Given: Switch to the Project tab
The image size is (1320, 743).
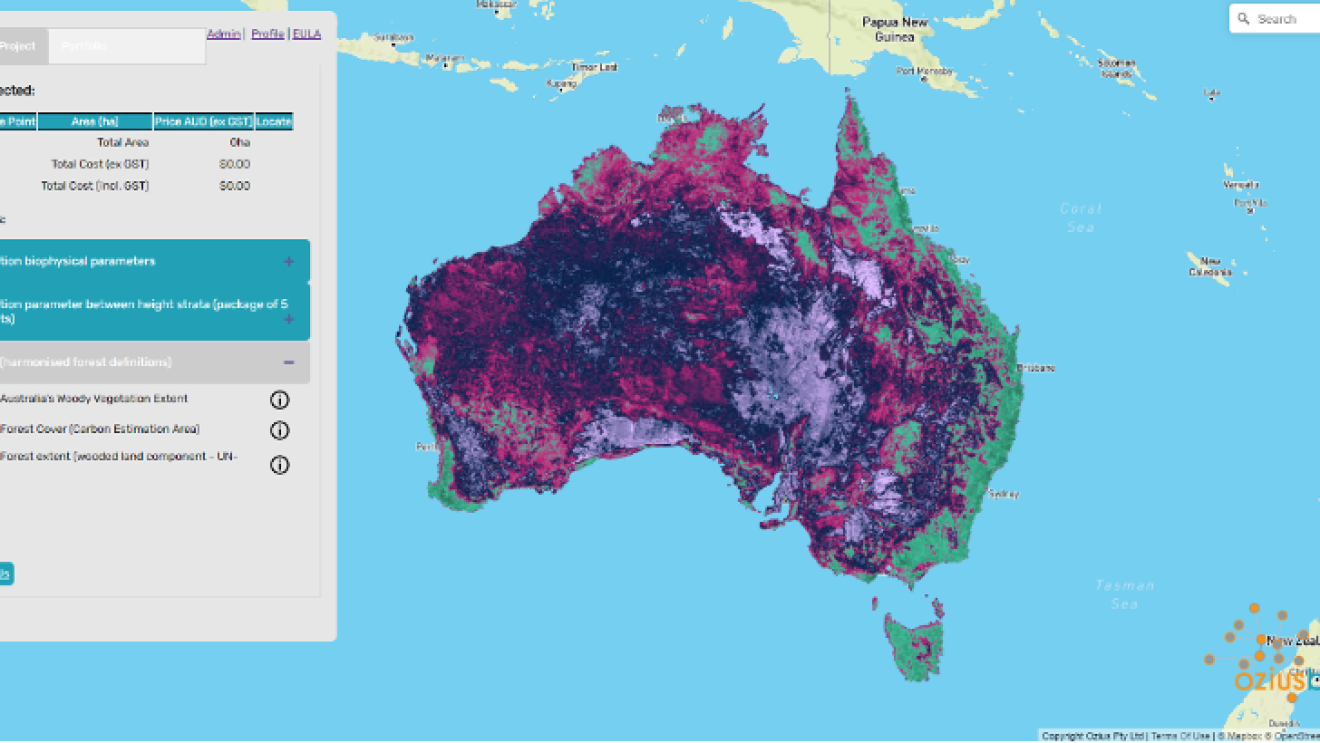Looking at the screenshot, I should [x=18, y=46].
